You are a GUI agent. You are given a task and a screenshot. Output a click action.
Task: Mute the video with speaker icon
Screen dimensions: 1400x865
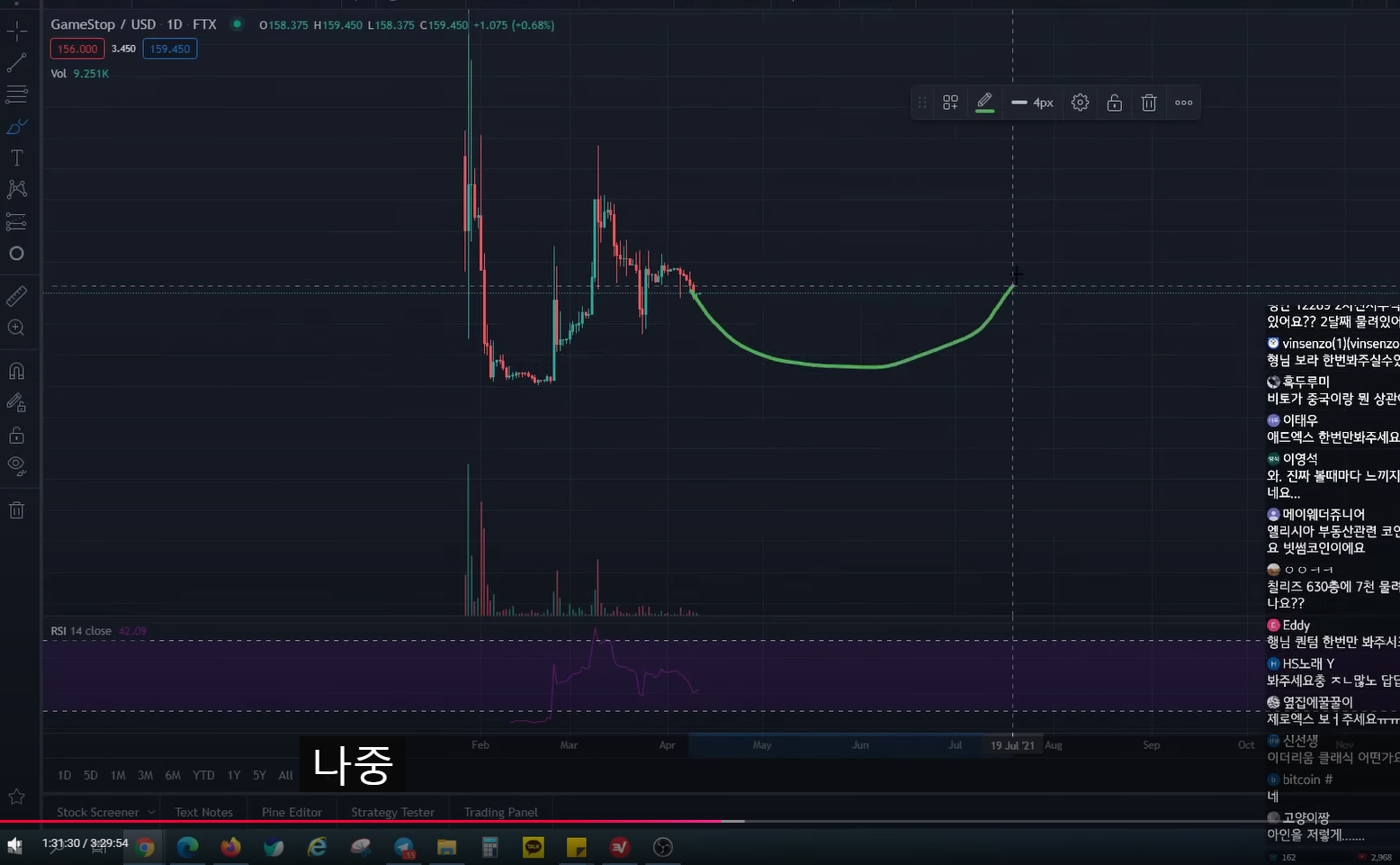[13, 844]
